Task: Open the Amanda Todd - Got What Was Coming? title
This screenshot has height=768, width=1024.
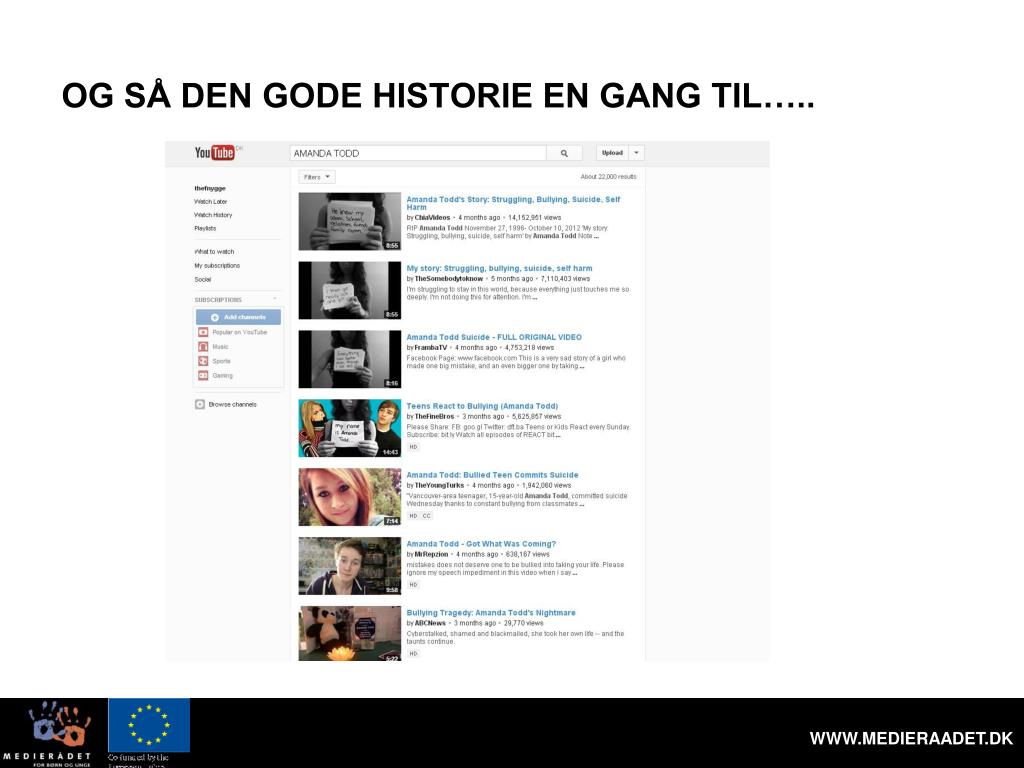Action: click(x=481, y=544)
